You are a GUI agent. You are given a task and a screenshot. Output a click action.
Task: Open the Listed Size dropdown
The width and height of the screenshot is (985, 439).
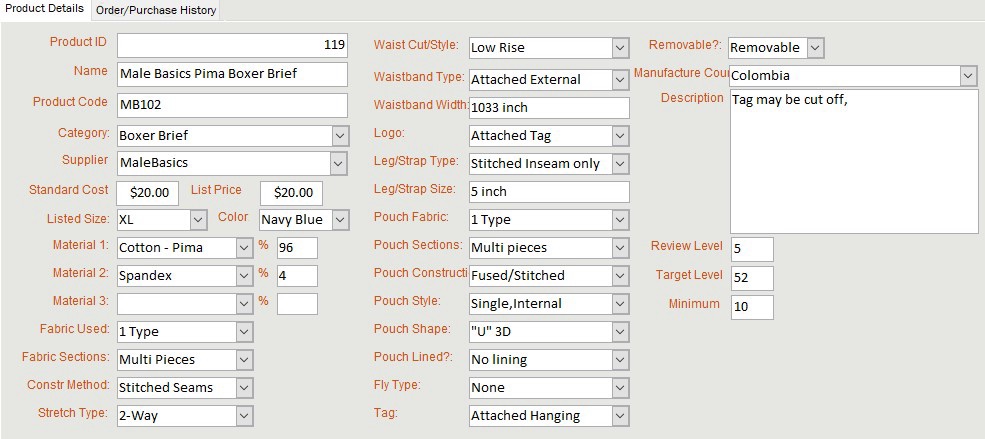[197, 219]
